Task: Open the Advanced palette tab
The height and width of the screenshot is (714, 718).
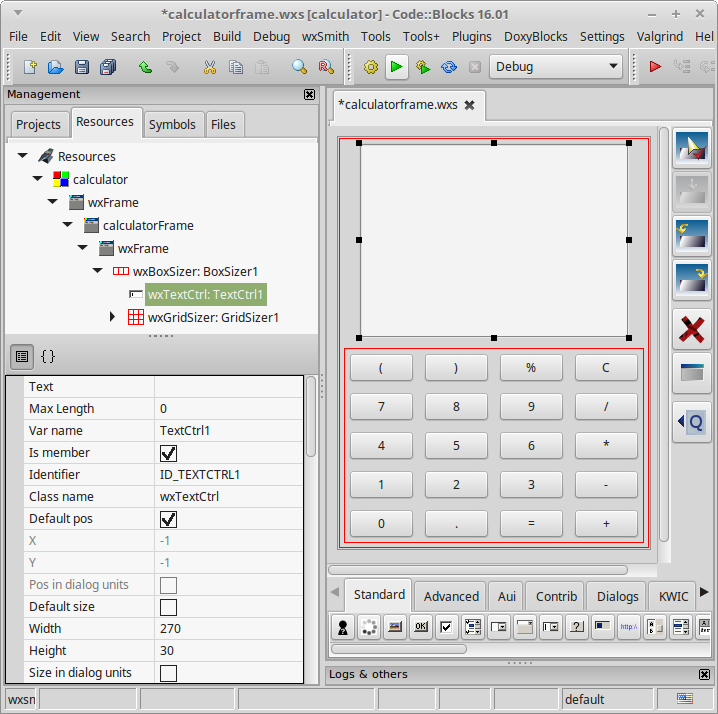Action: tap(451, 596)
